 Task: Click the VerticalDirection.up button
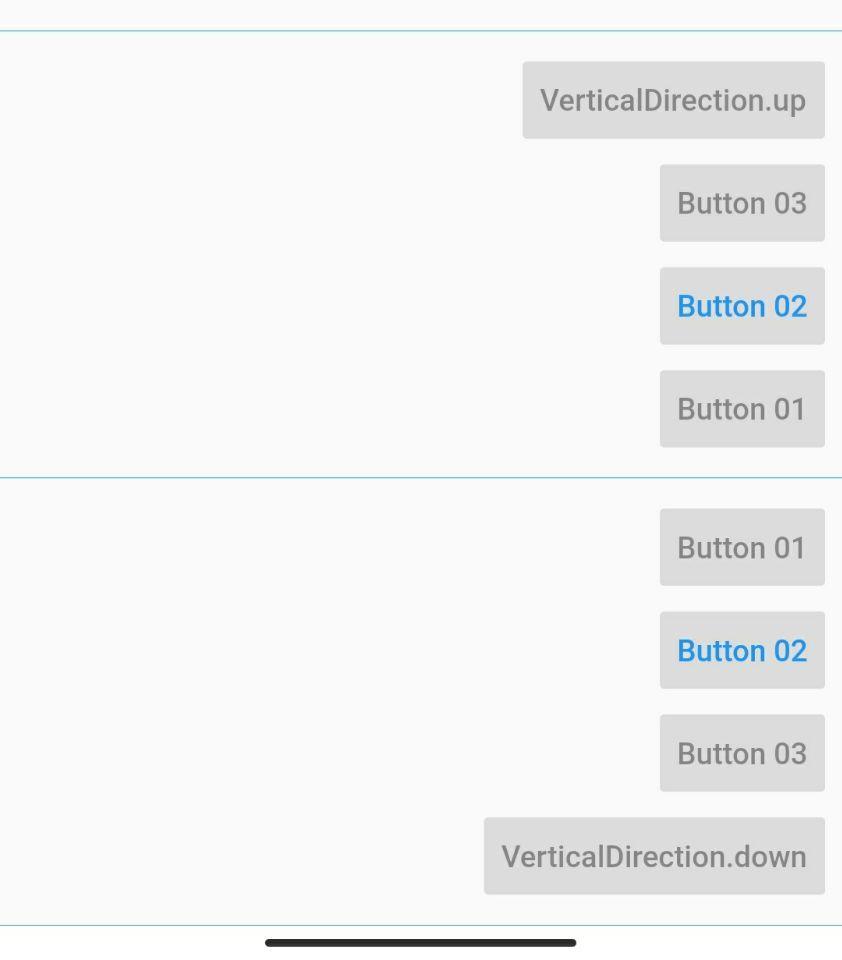673,100
